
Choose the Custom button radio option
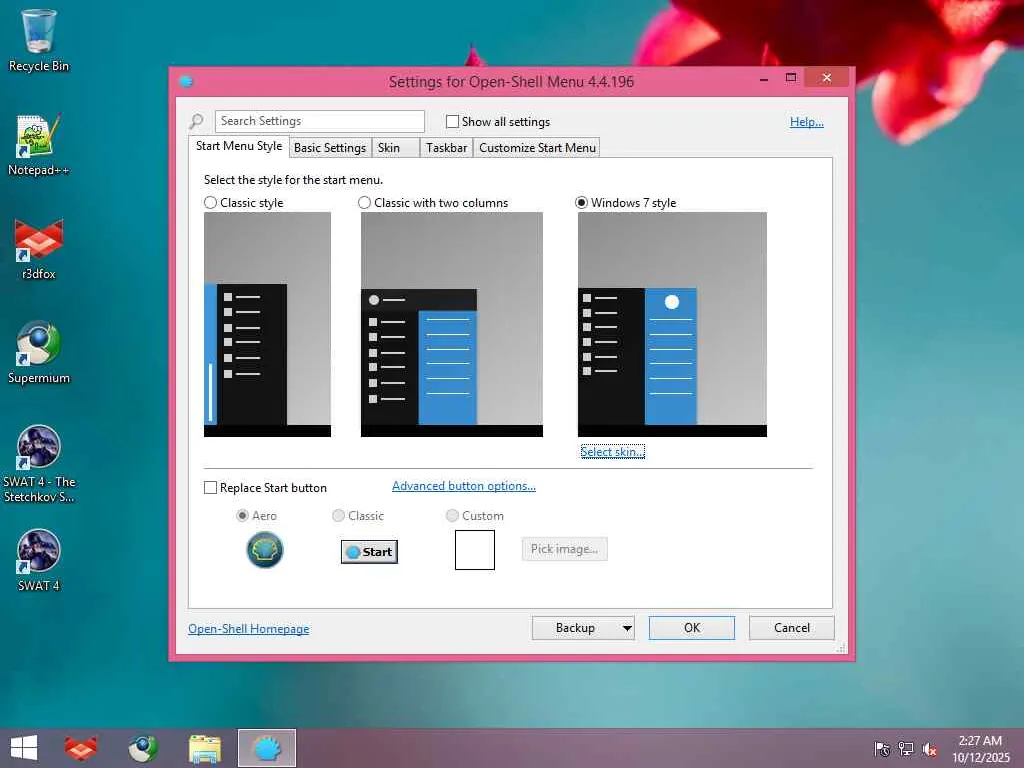pos(452,515)
